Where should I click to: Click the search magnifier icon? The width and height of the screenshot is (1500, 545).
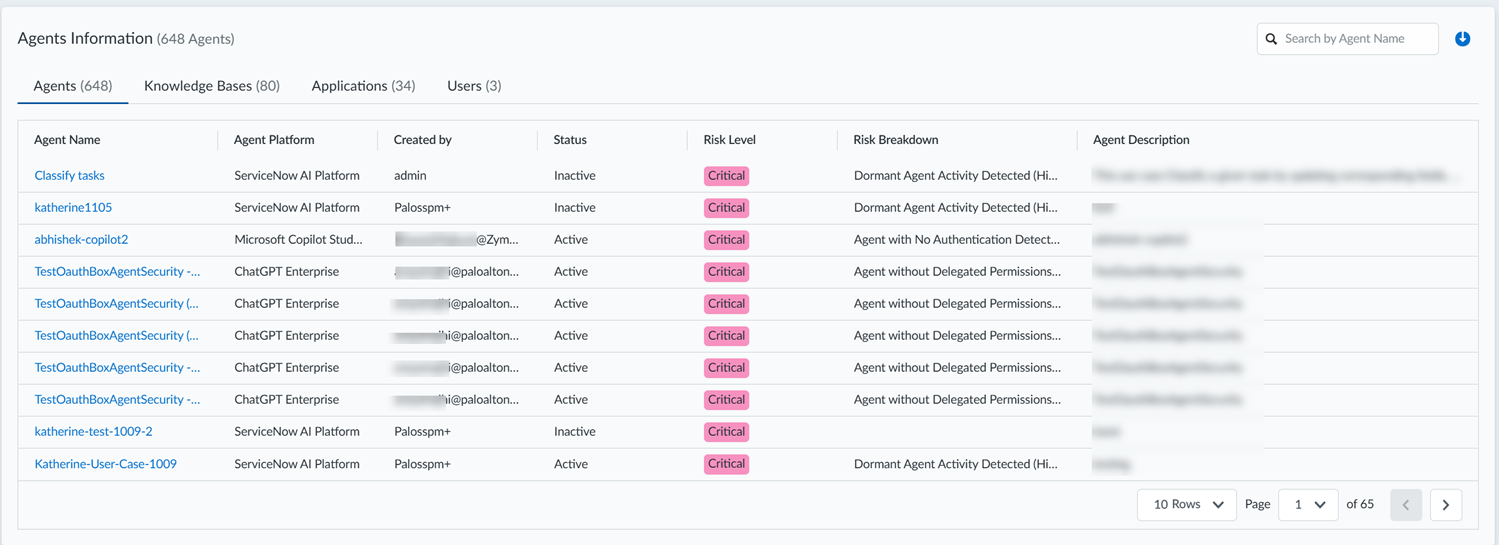pyautogui.click(x=1272, y=39)
